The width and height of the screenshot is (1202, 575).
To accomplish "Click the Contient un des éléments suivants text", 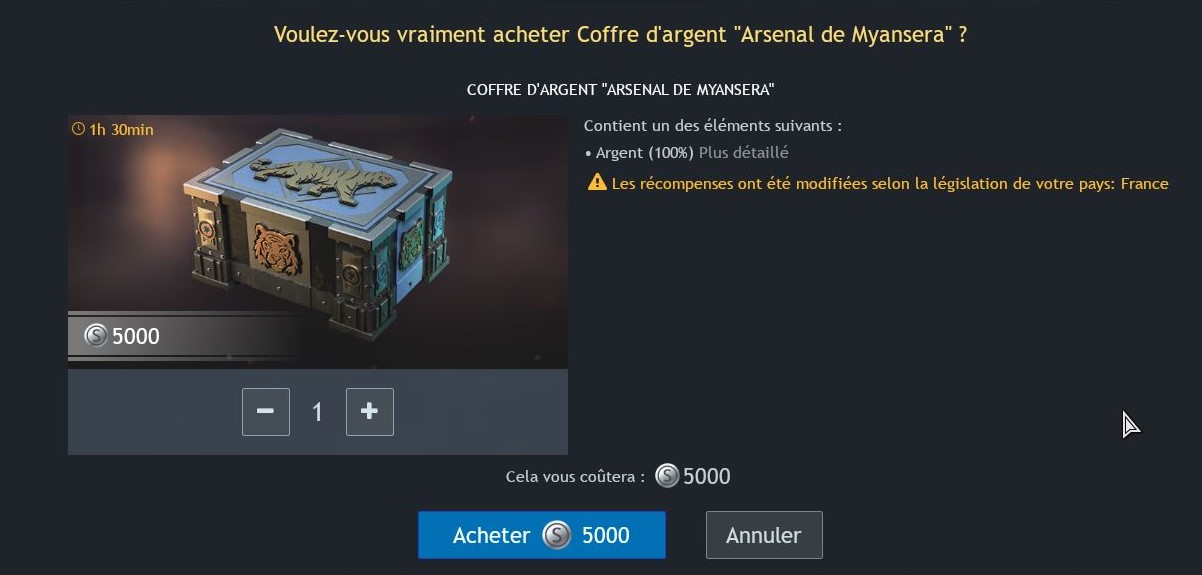I will [713, 126].
